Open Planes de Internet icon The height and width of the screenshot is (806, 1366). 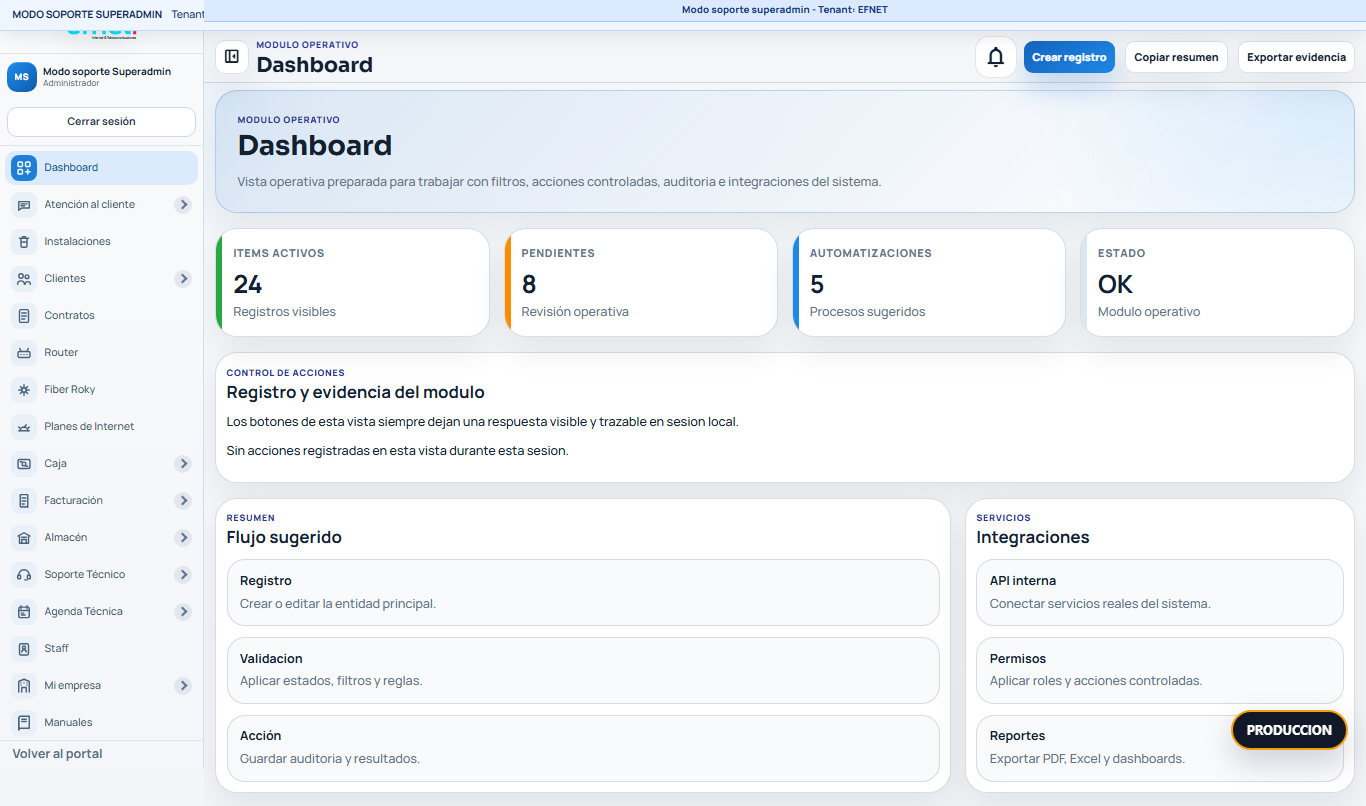[24, 426]
